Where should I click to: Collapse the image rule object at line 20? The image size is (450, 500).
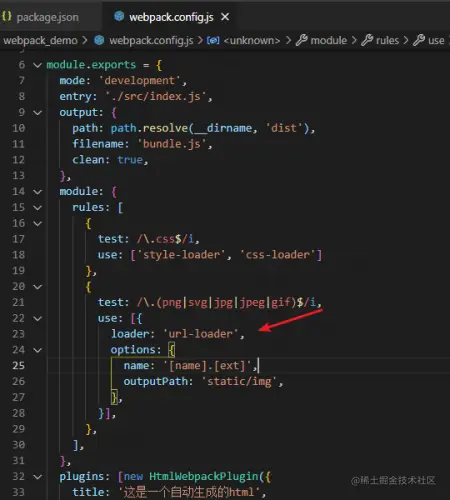point(38,287)
